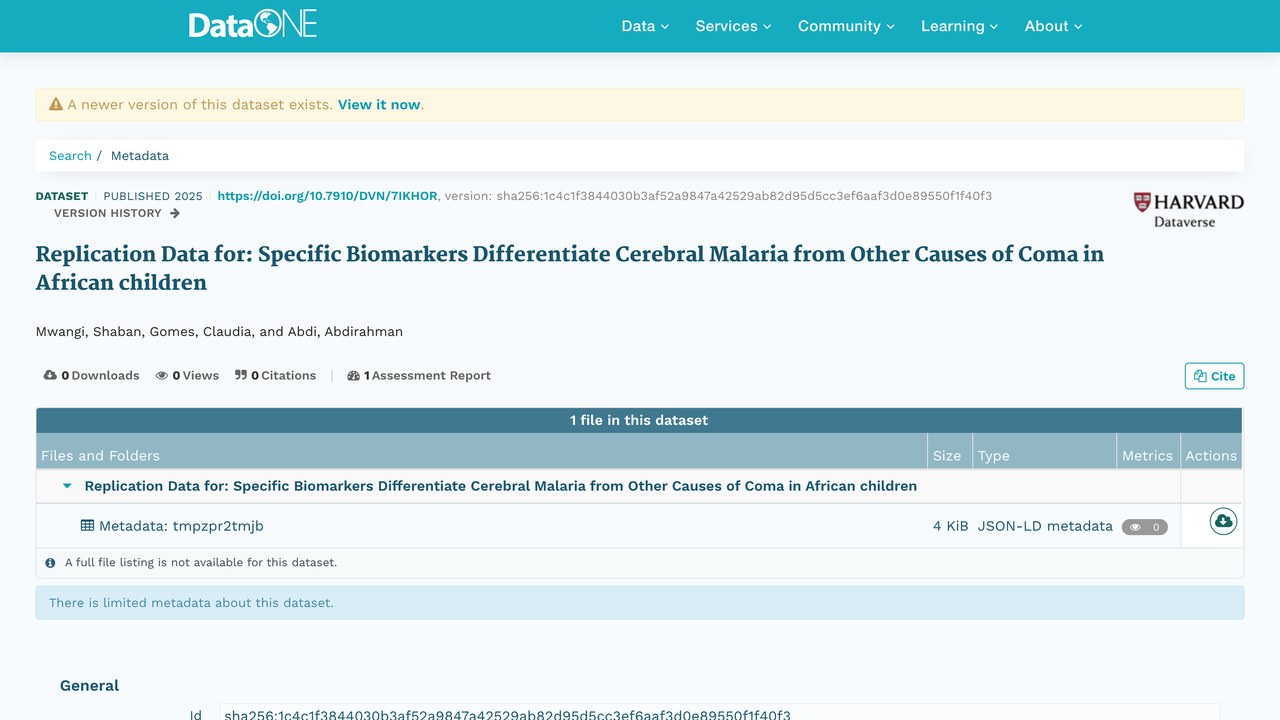1280x720 pixels.
Task: Click the Id field value
Action: click(719, 715)
